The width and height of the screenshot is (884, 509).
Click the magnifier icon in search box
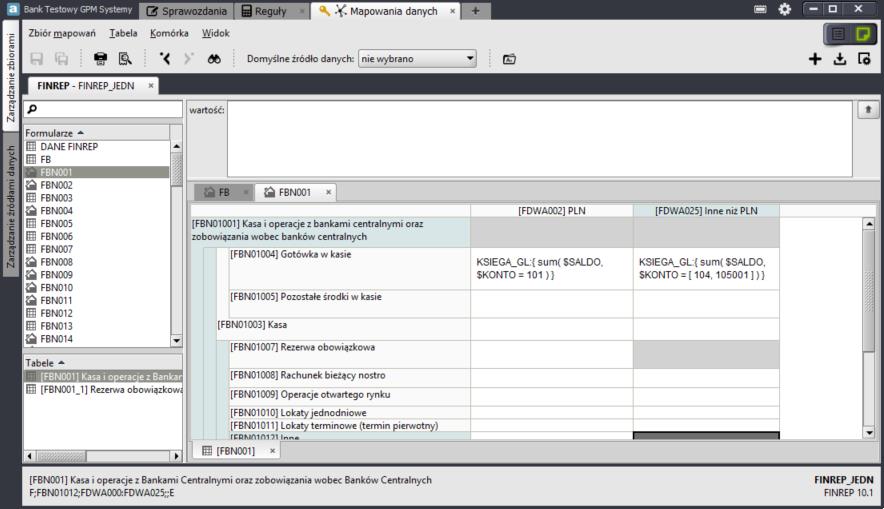point(32,109)
